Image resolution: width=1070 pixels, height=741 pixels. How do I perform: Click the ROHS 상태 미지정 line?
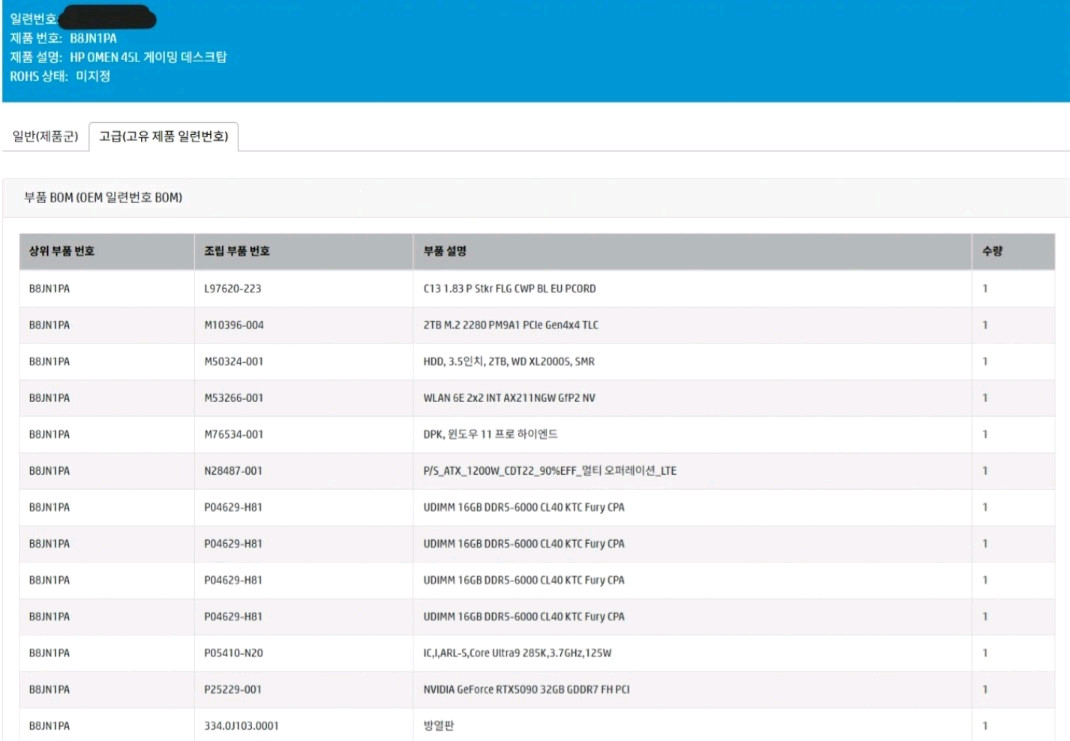tap(60, 76)
